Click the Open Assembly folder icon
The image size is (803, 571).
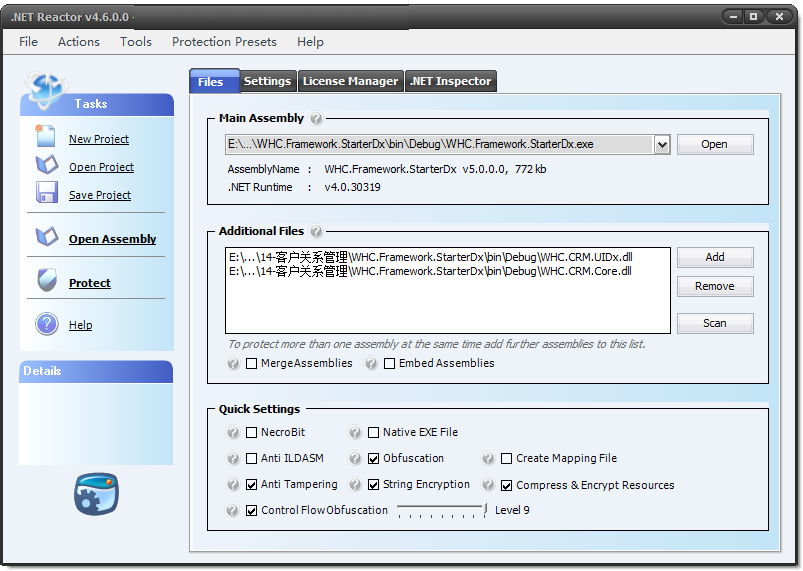click(47, 236)
